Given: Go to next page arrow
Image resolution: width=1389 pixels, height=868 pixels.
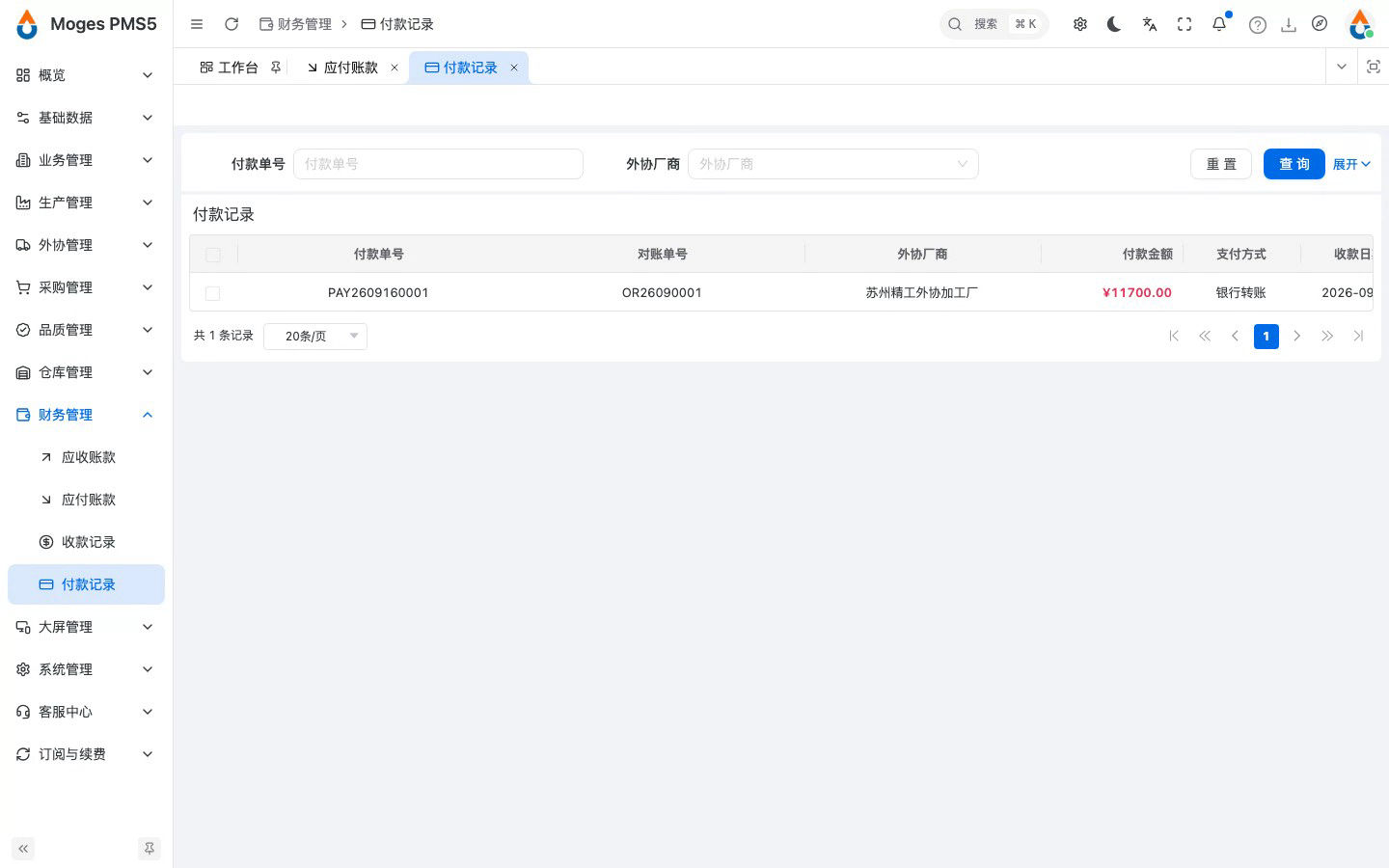Looking at the screenshot, I should 1296,336.
